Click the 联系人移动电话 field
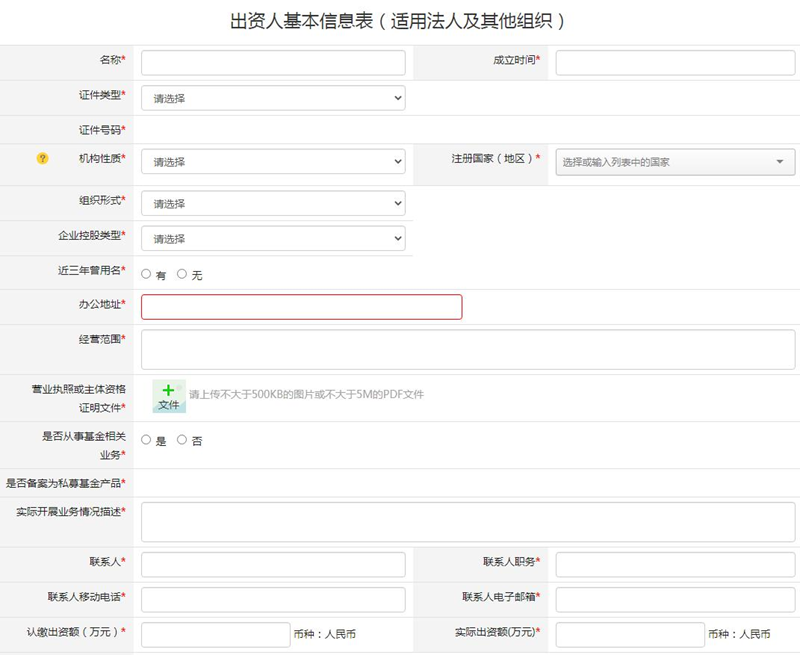This screenshot has width=800, height=655. 273,600
